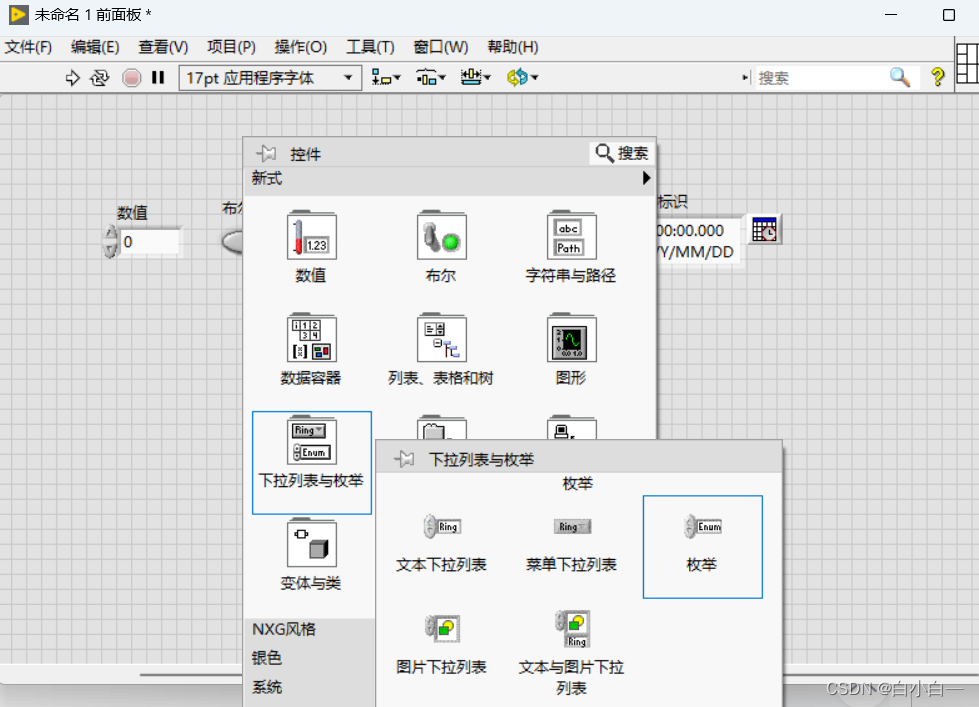Open the Distribute Objects dropdown

430,77
